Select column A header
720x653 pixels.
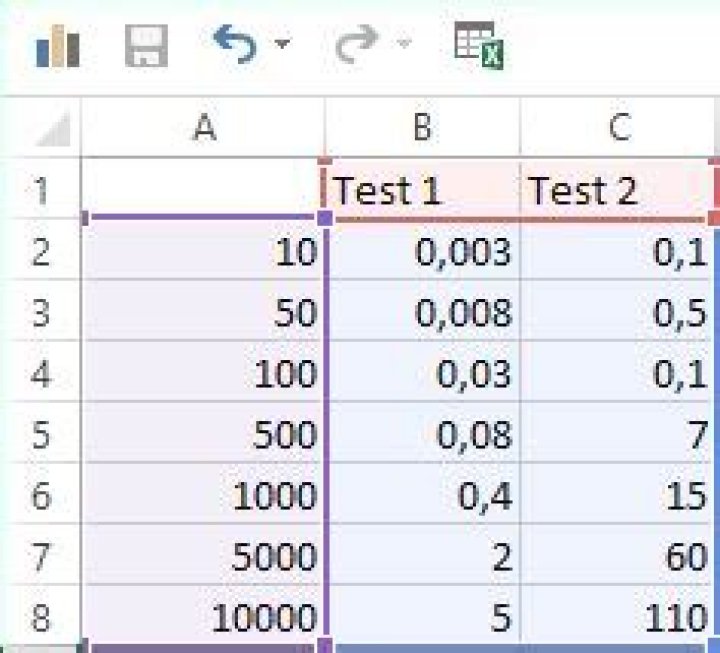[x=203, y=127]
